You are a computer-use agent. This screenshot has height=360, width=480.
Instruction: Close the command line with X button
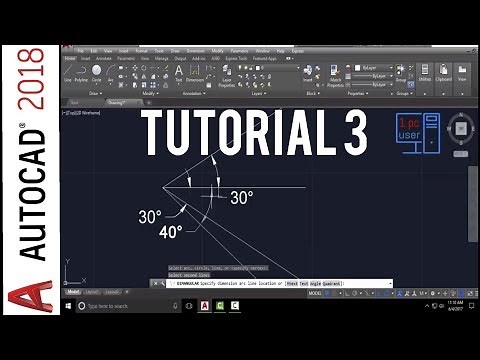(x=155, y=283)
